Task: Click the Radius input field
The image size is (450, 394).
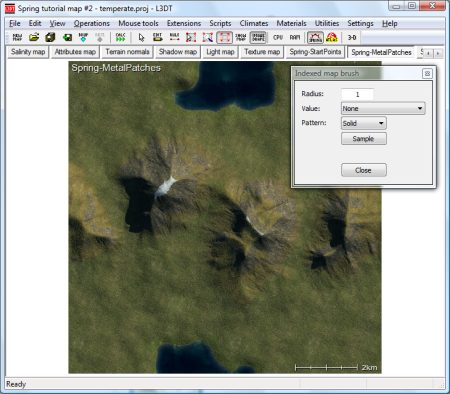Action: tap(357, 94)
